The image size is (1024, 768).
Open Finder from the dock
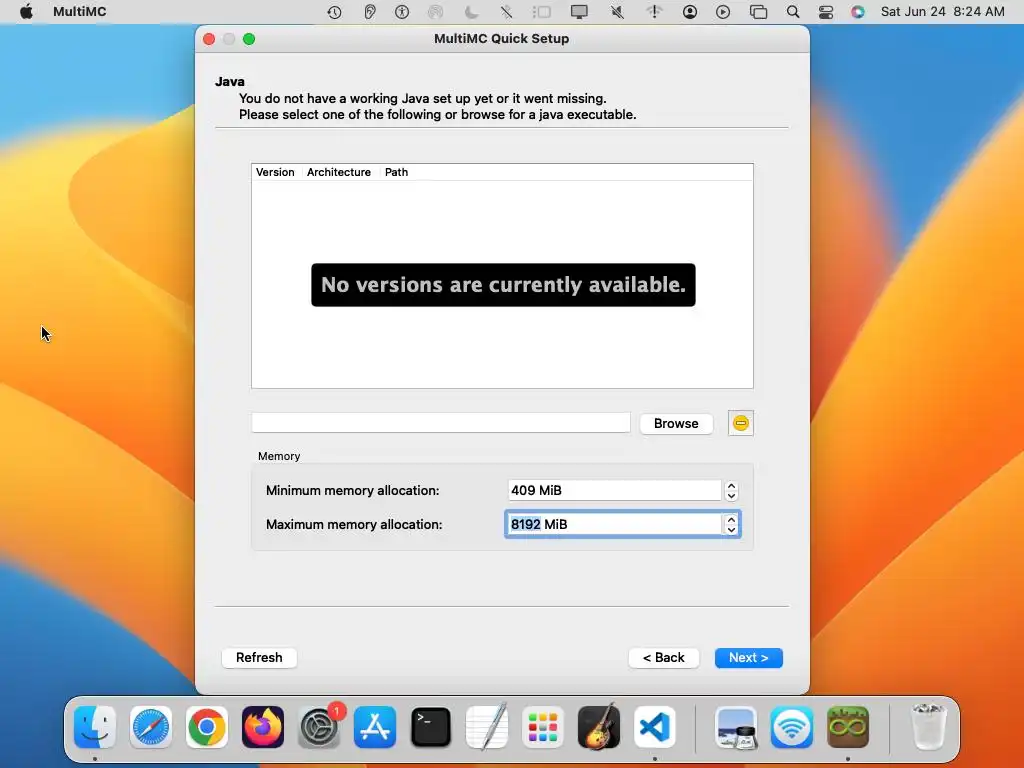click(95, 727)
